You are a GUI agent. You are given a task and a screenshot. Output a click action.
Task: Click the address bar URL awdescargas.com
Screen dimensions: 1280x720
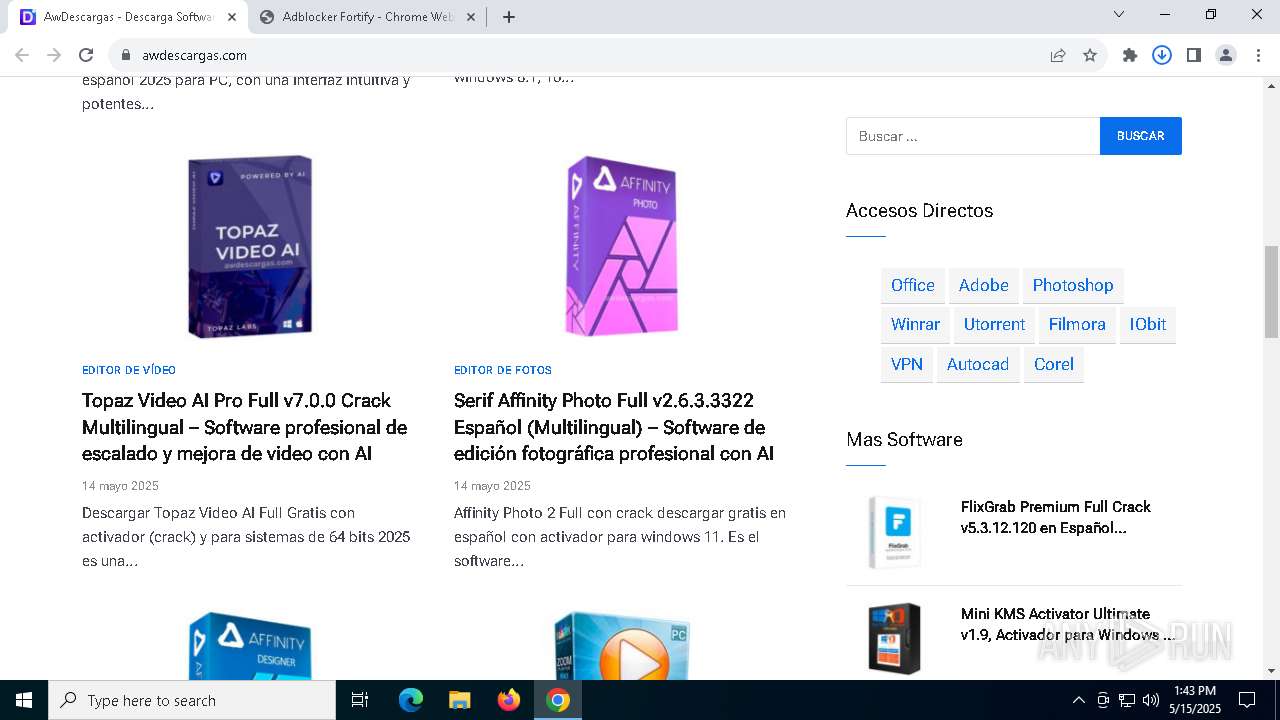click(x=194, y=55)
